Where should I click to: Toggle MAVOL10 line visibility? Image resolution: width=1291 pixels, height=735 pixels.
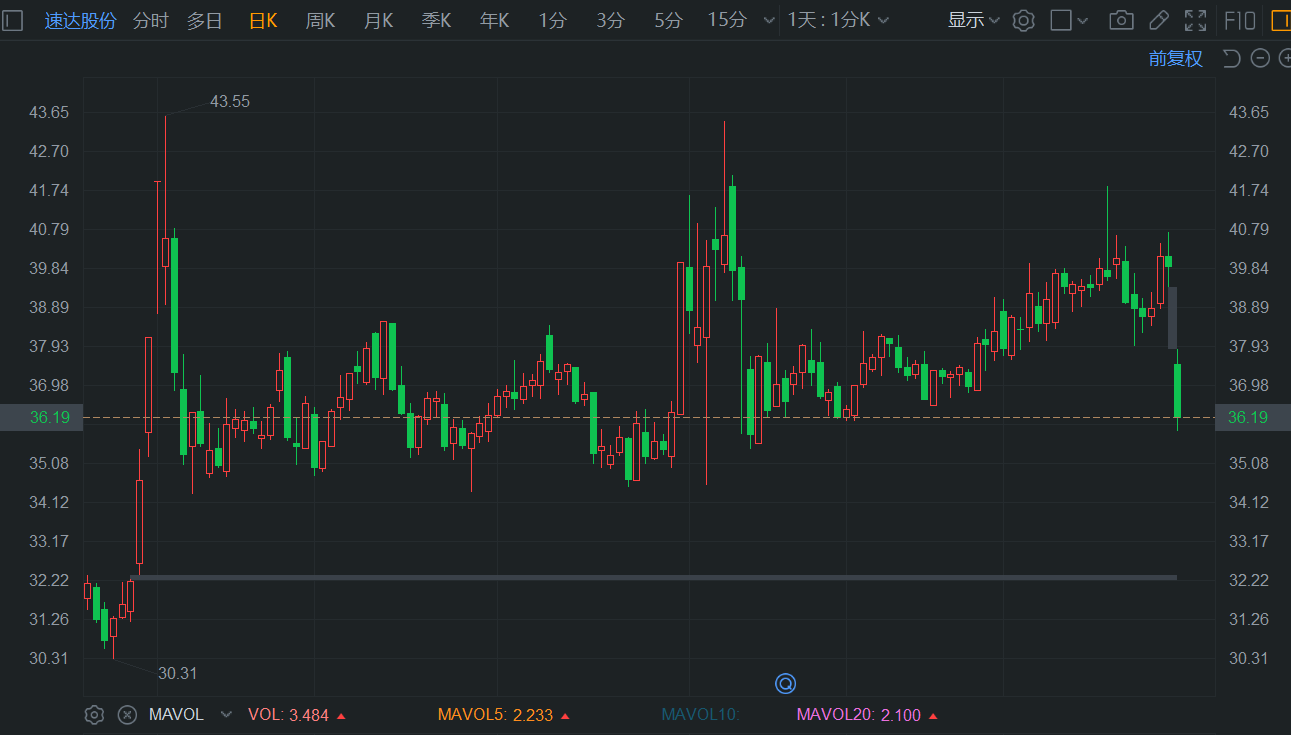[x=700, y=715]
